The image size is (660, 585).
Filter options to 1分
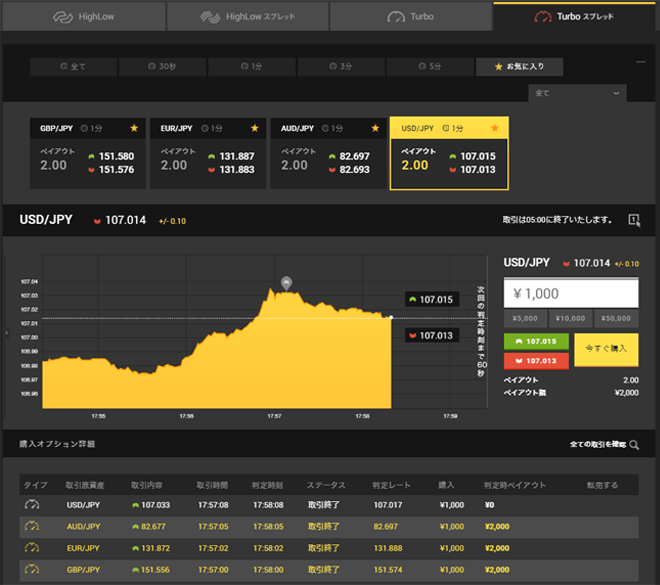point(252,66)
